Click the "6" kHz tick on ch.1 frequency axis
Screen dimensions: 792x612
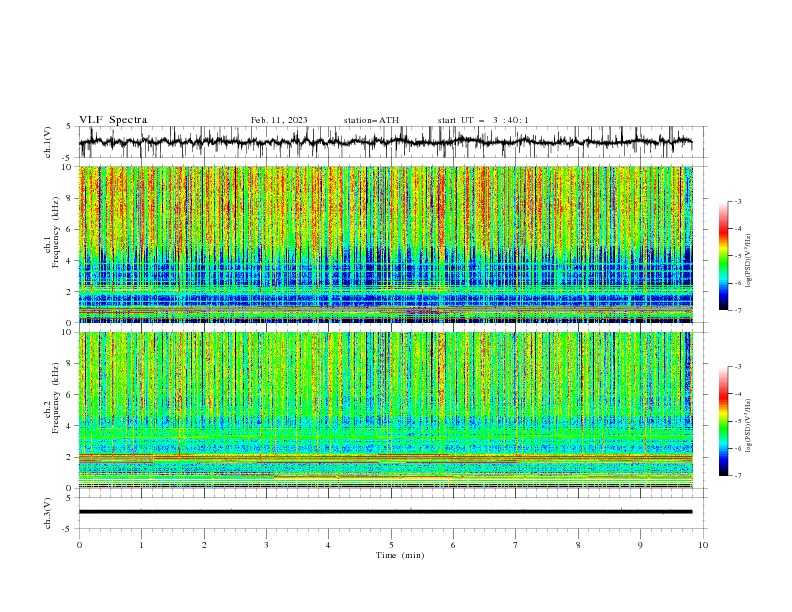click(71, 229)
